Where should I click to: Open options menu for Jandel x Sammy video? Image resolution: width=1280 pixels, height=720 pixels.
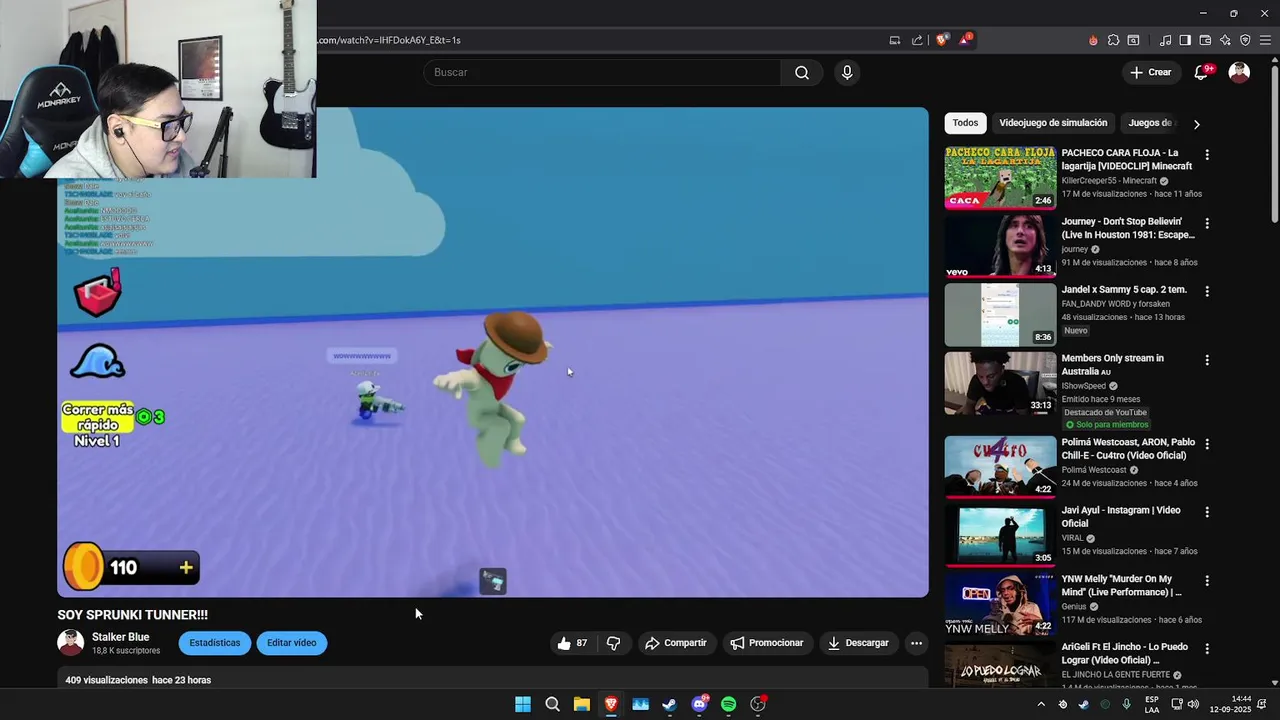[1207, 291]
